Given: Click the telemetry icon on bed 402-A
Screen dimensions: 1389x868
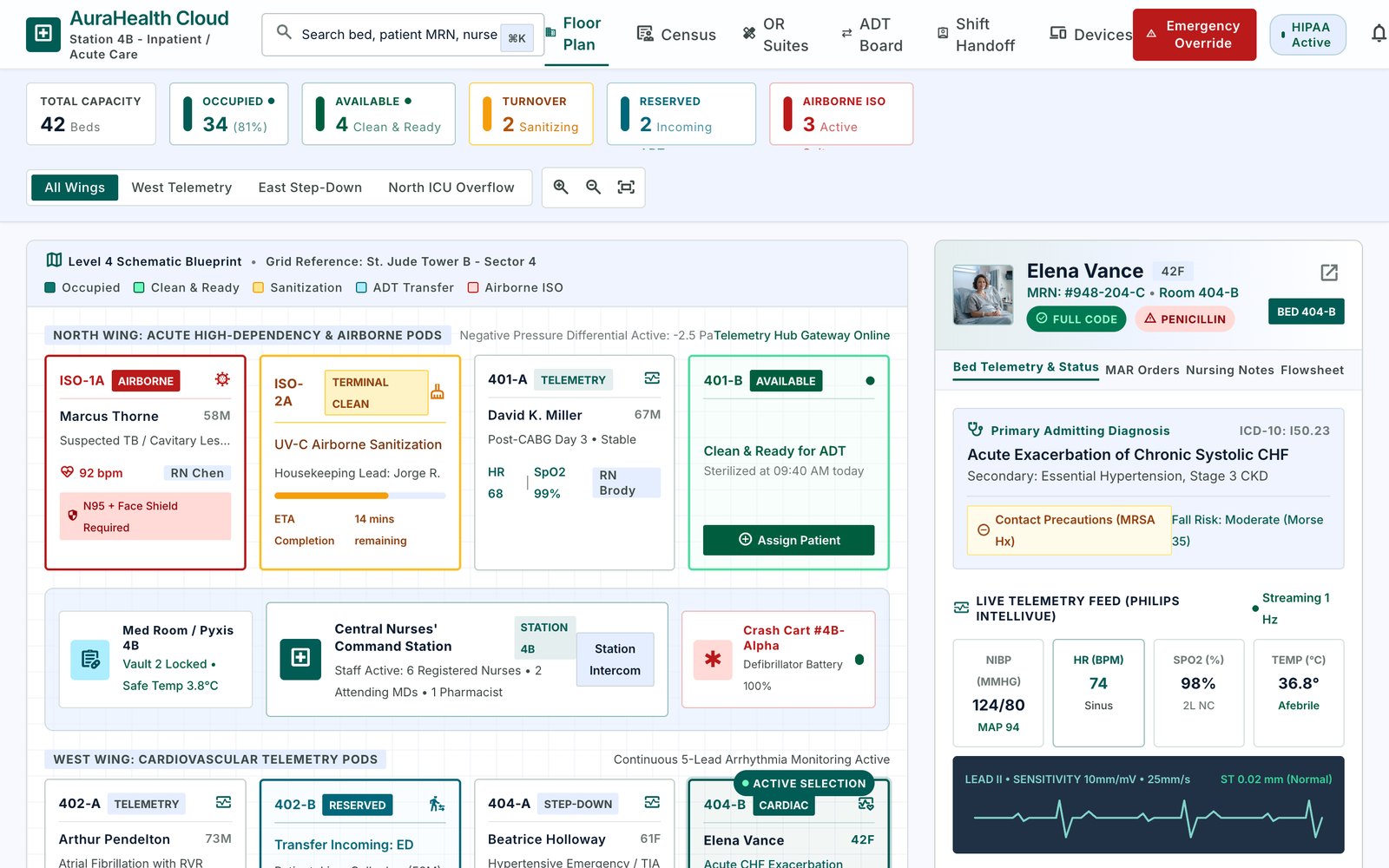Looking at the screenshot, I should click(x=223, y=803).
